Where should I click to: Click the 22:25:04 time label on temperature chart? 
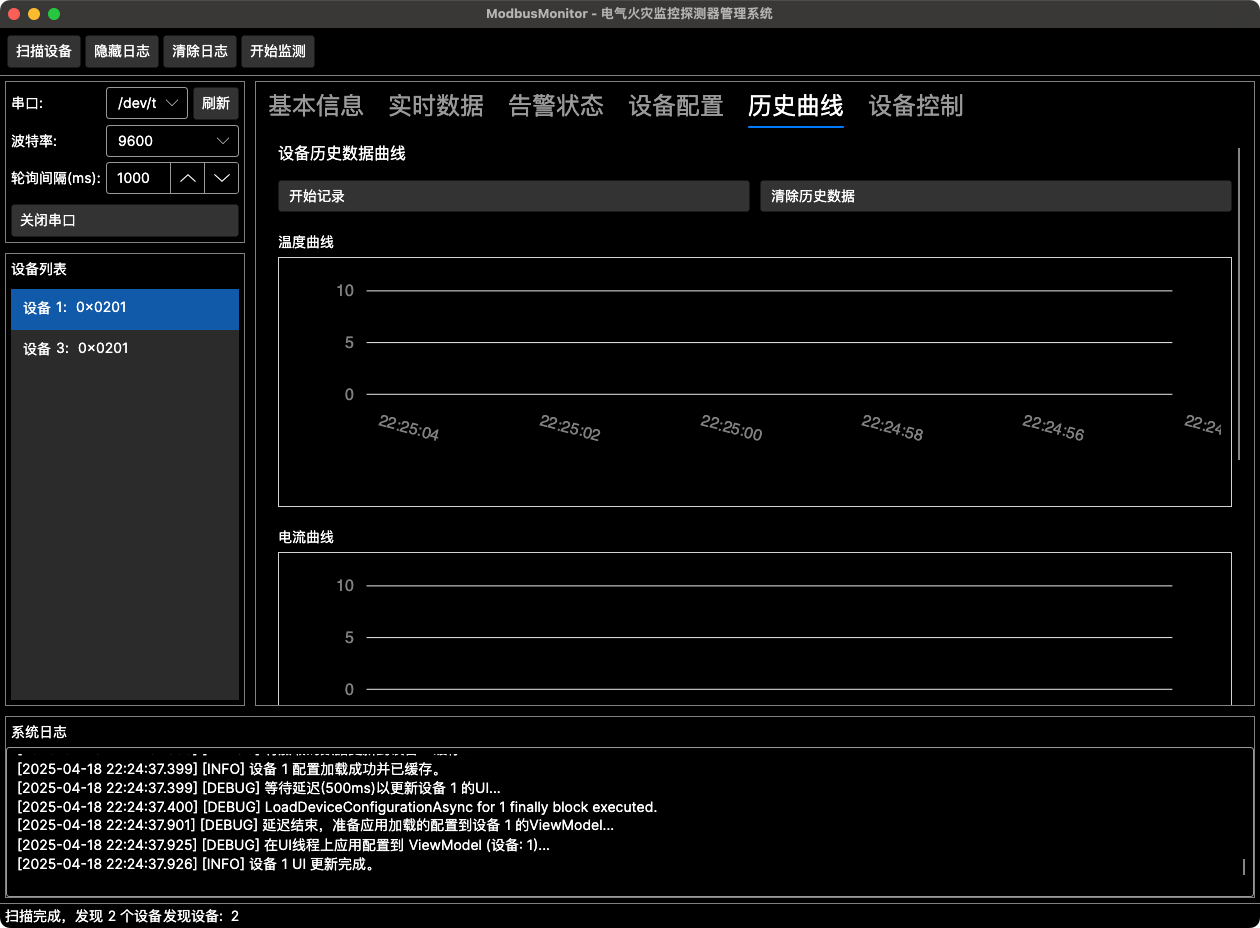click(x=409, y=428)
